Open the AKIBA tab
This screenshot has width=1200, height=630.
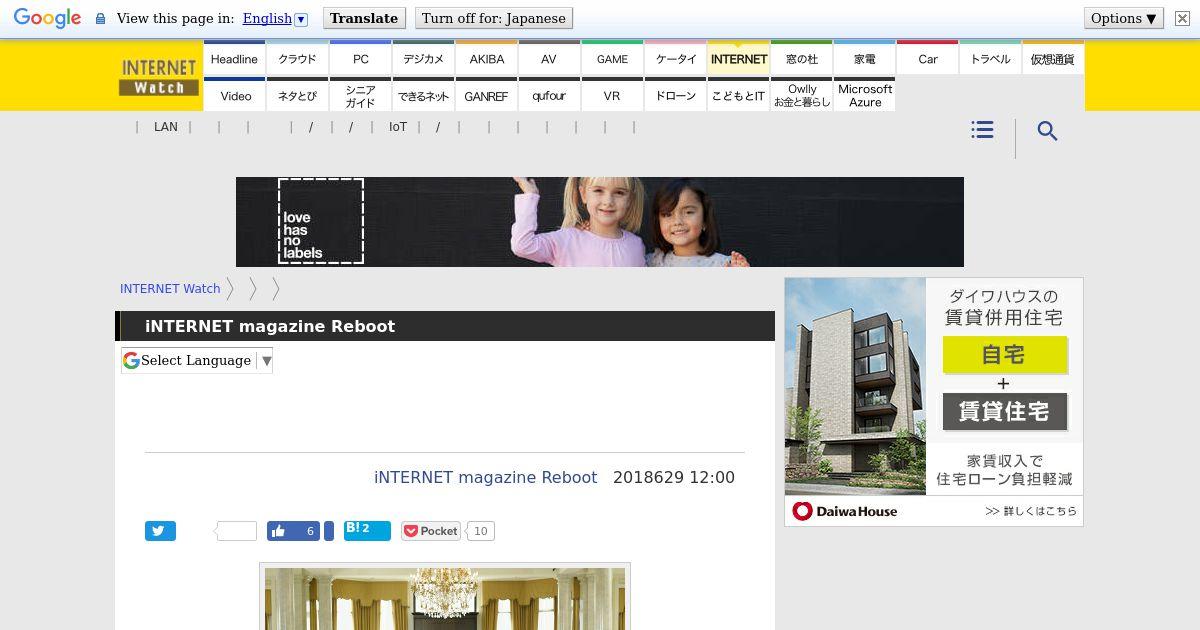[x=486, y=59]
